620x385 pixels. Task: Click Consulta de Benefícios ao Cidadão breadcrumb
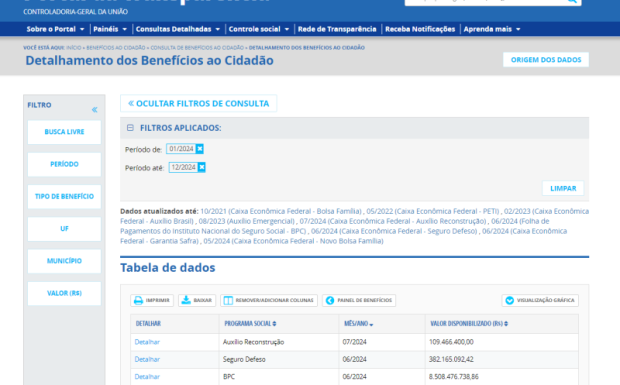pos(197,47)
